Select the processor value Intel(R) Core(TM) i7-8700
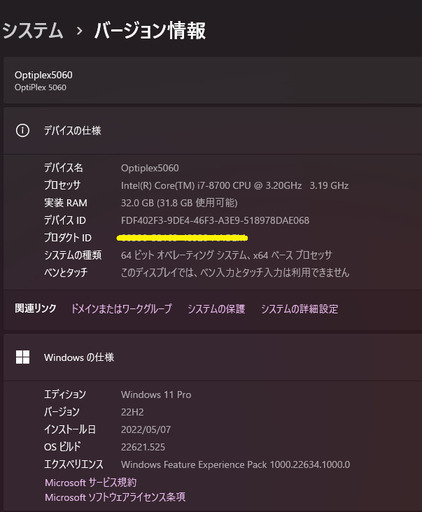The image size is (422, 512). (x=235, y=185)
